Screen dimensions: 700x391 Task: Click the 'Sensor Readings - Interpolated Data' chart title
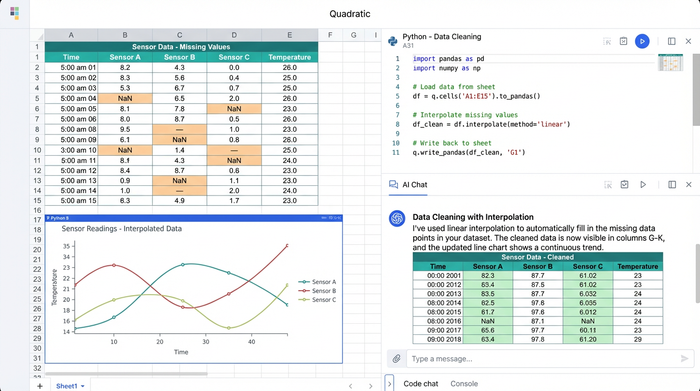(x=121, y=229)
